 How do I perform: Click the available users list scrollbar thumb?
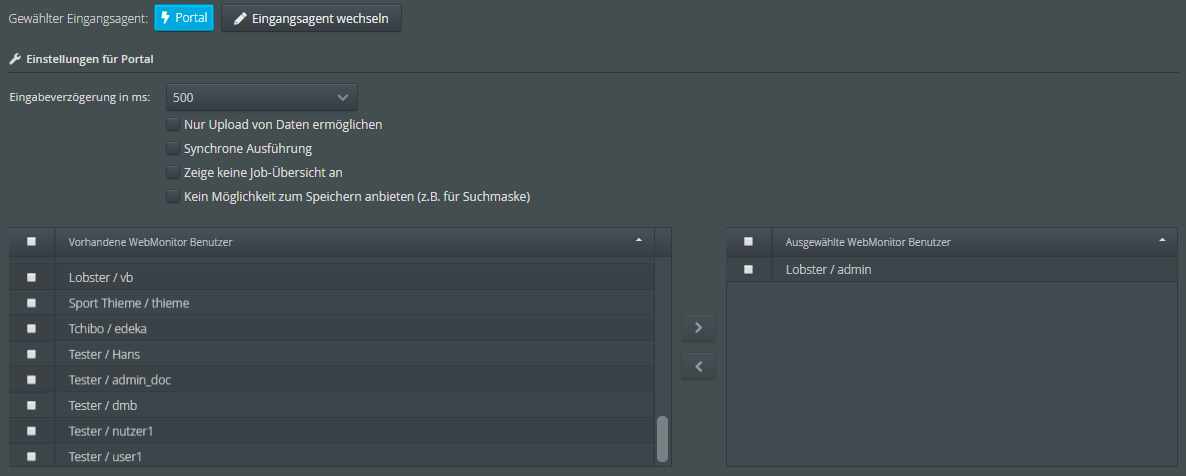coord(663,438)
